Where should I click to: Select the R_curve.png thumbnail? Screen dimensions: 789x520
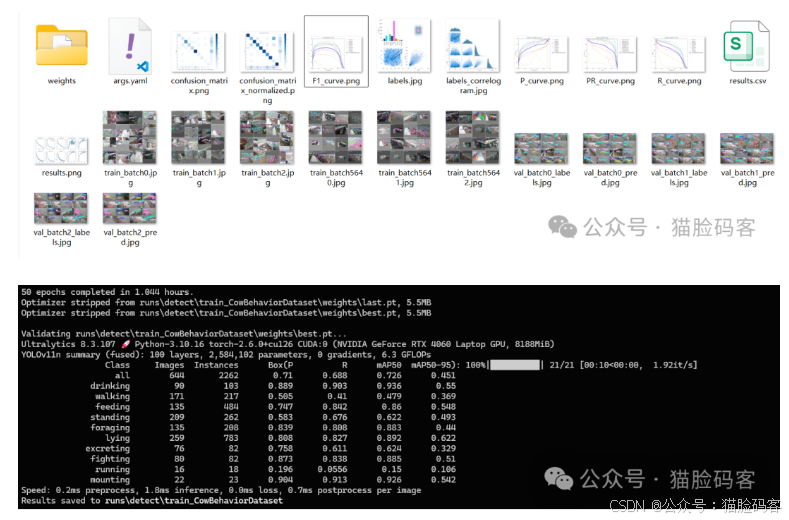678,54
